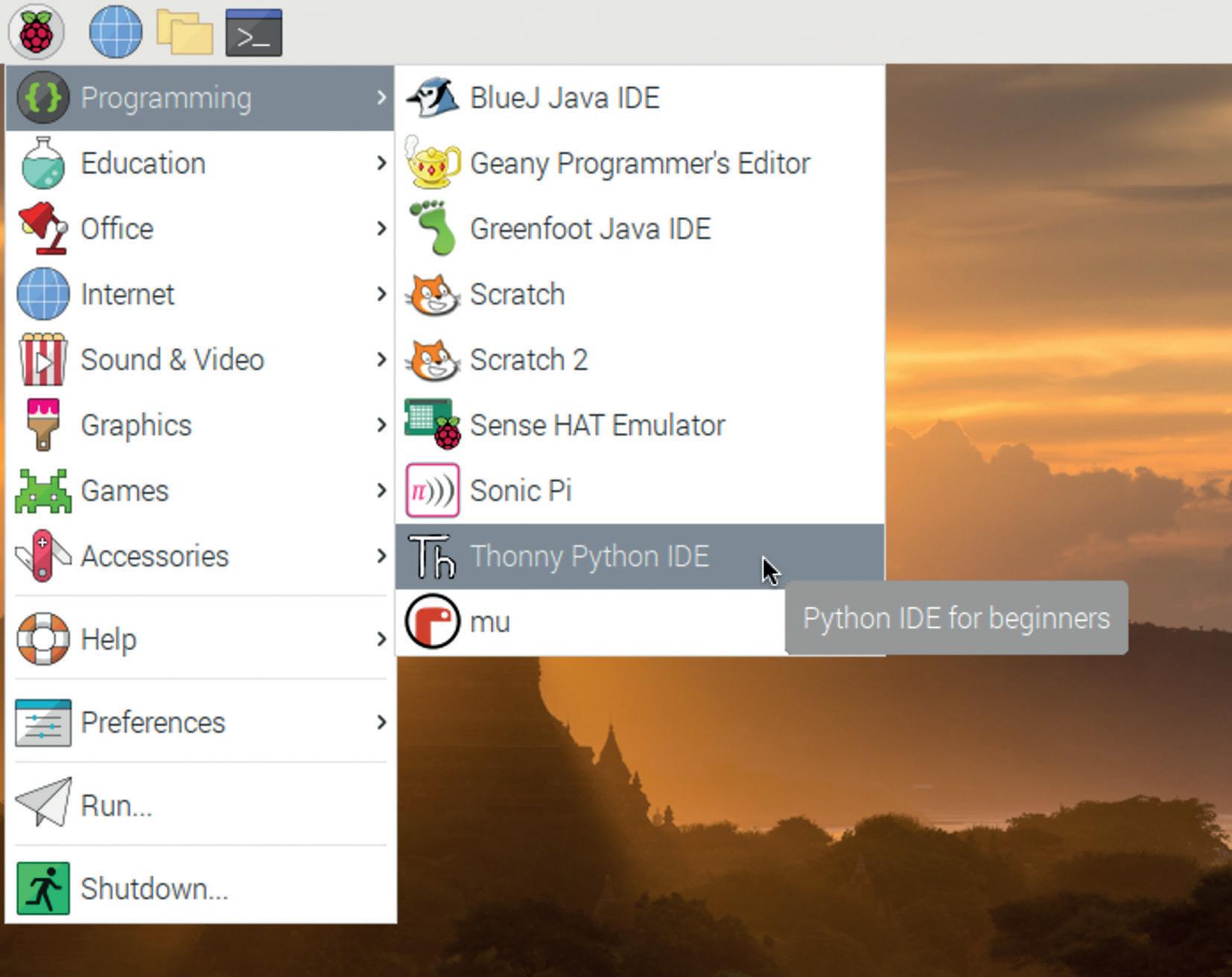Launch Sonic Pi
The image size is (1232, 977).
click(x=640, y=490)
